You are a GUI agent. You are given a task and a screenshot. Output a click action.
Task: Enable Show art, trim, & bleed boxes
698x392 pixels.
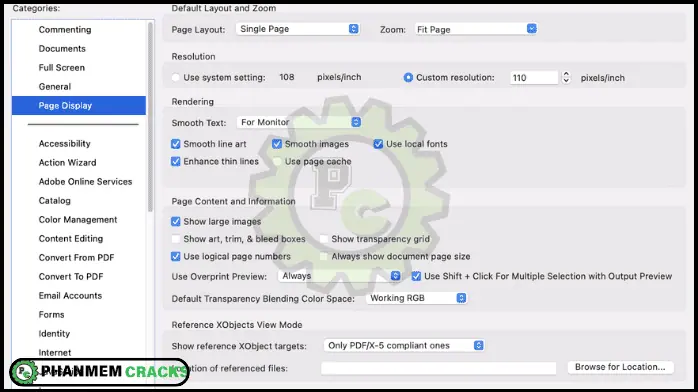pyautogui.click(x=176, y=239)
